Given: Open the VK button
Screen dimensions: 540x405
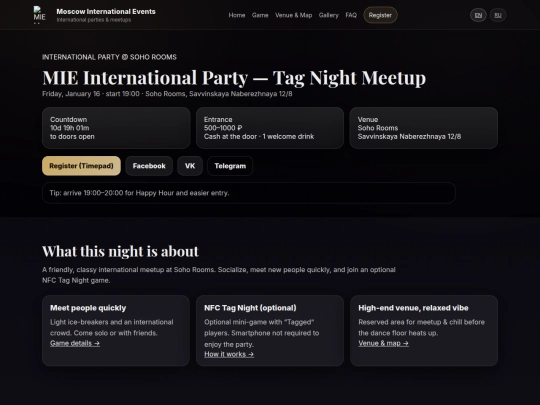Looking at the screenshot, I should [x=190, y=166].
